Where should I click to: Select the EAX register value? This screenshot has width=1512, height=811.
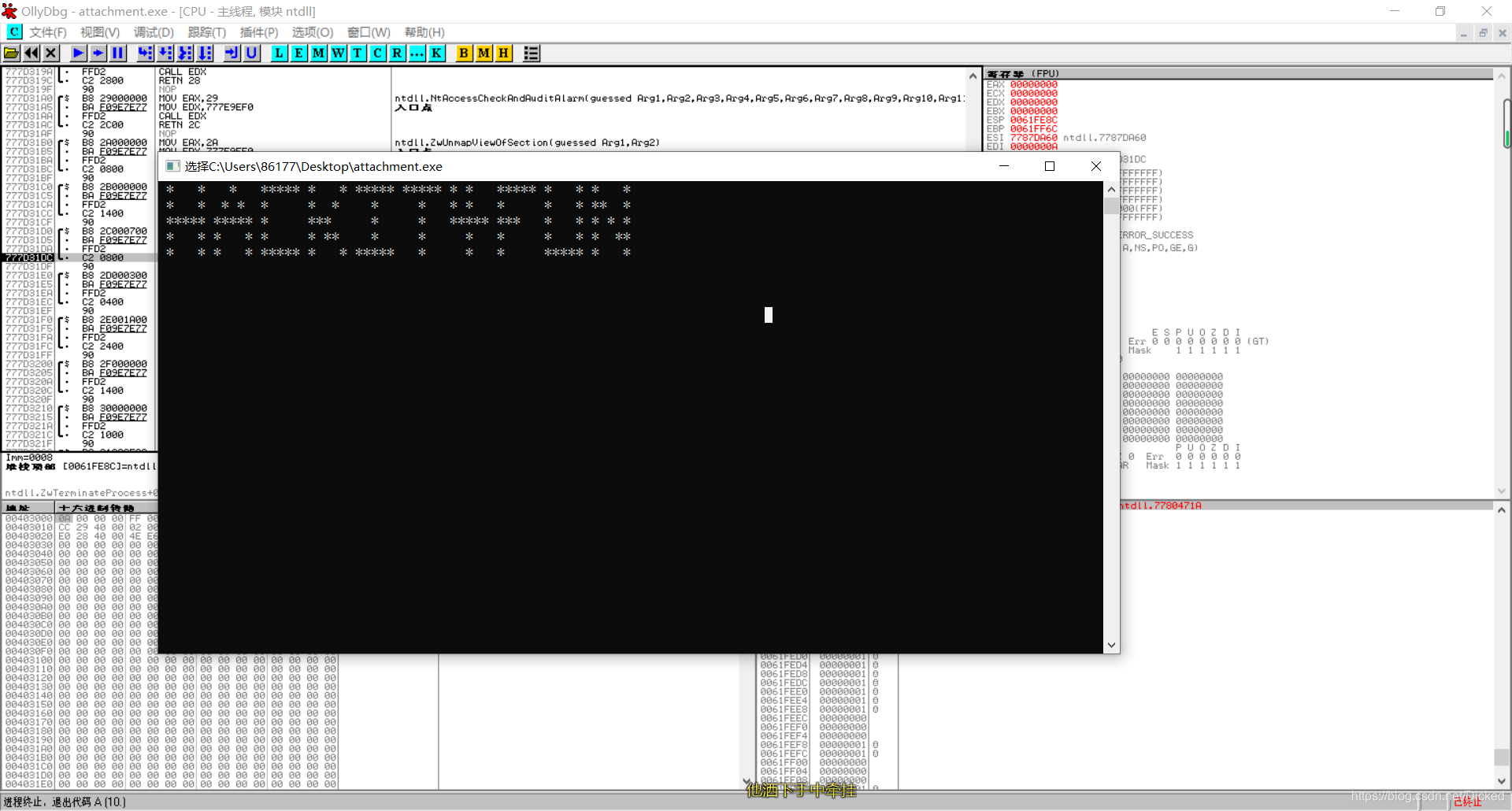coord(1034,85)
